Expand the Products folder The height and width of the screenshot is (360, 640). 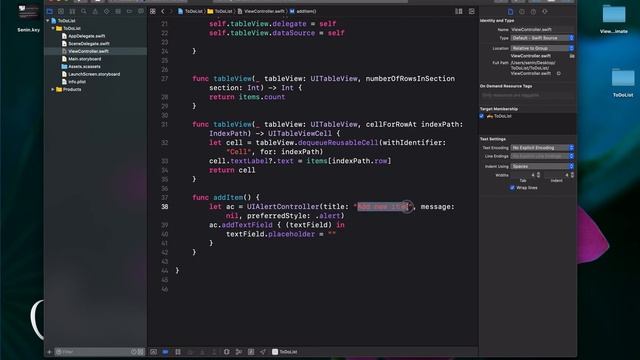(53, 89)
